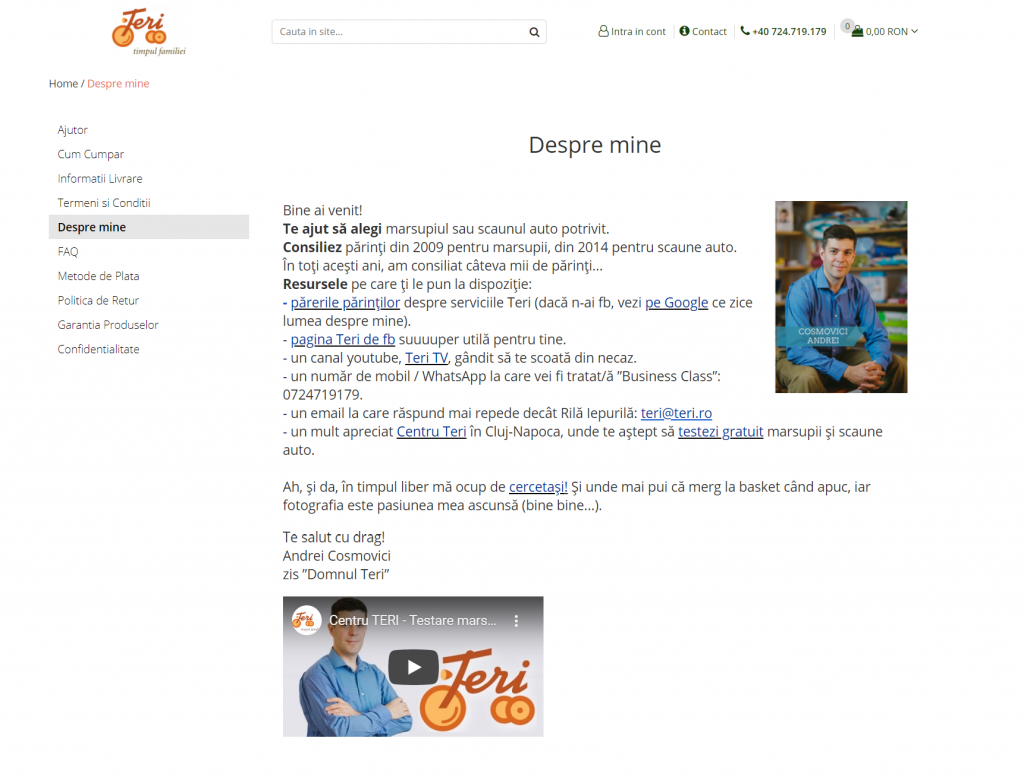
Task: Open Garantia Produselor in the sidebar
Action: [108, 325]
